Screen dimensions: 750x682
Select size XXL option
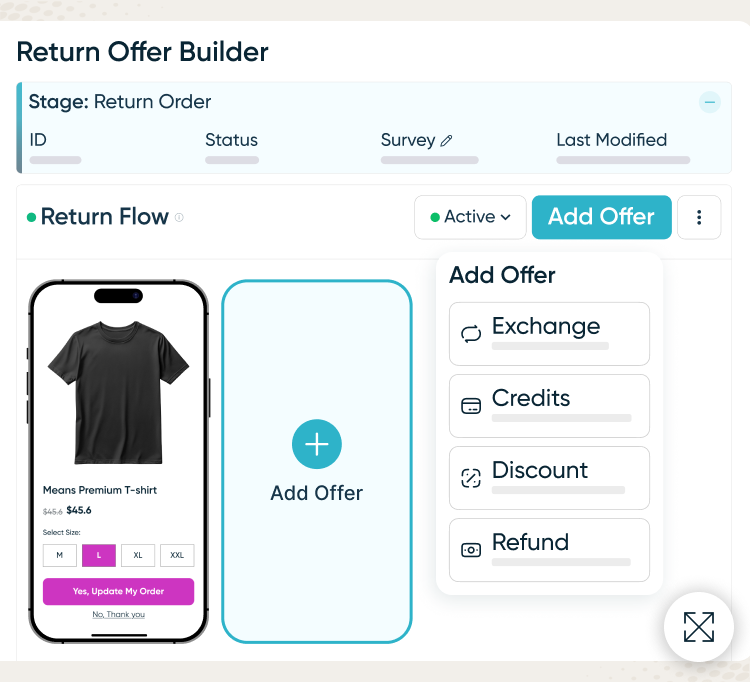pyautogui.click(x=177, y=555)
